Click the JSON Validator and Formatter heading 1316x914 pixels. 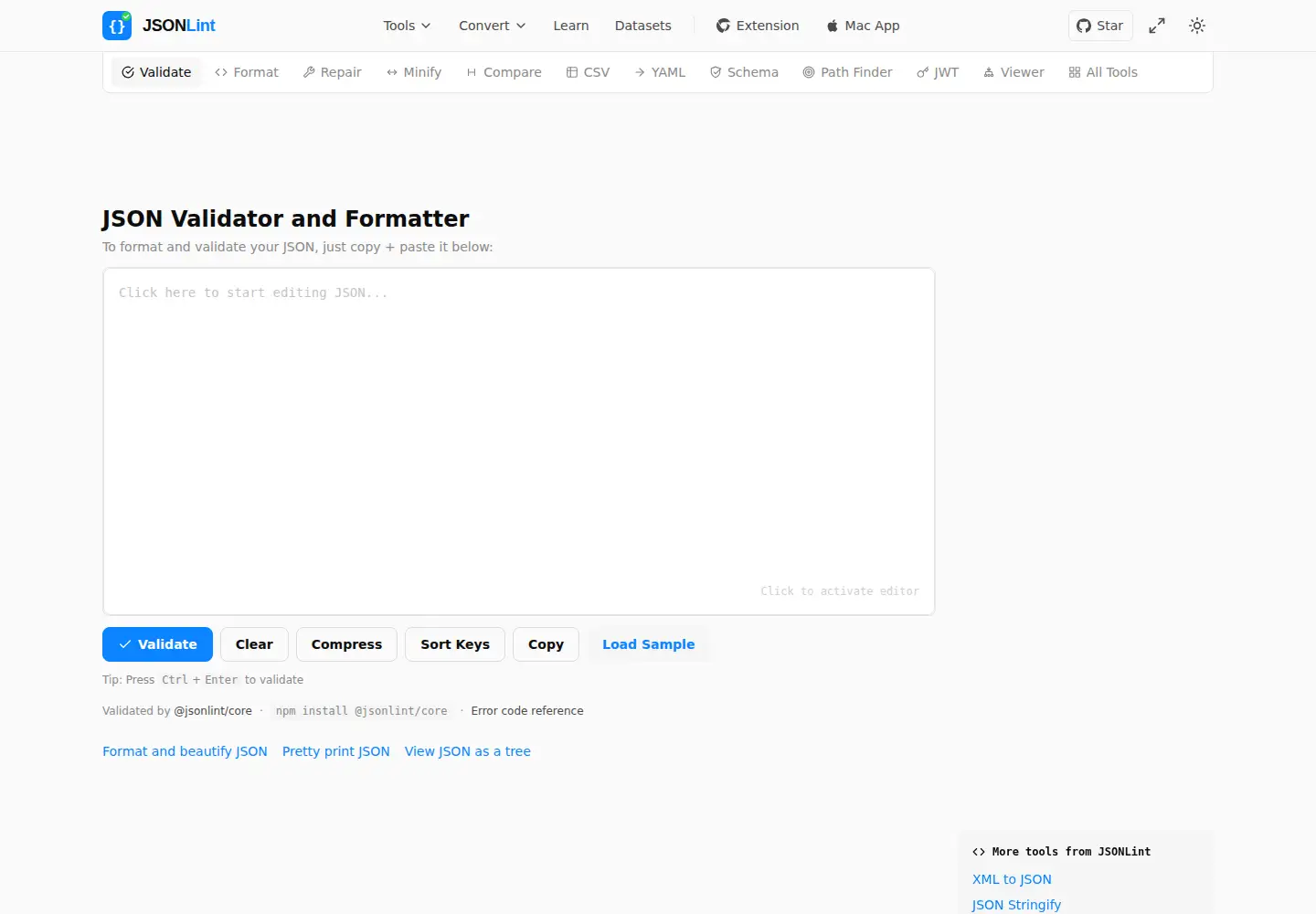coord(285,218)
